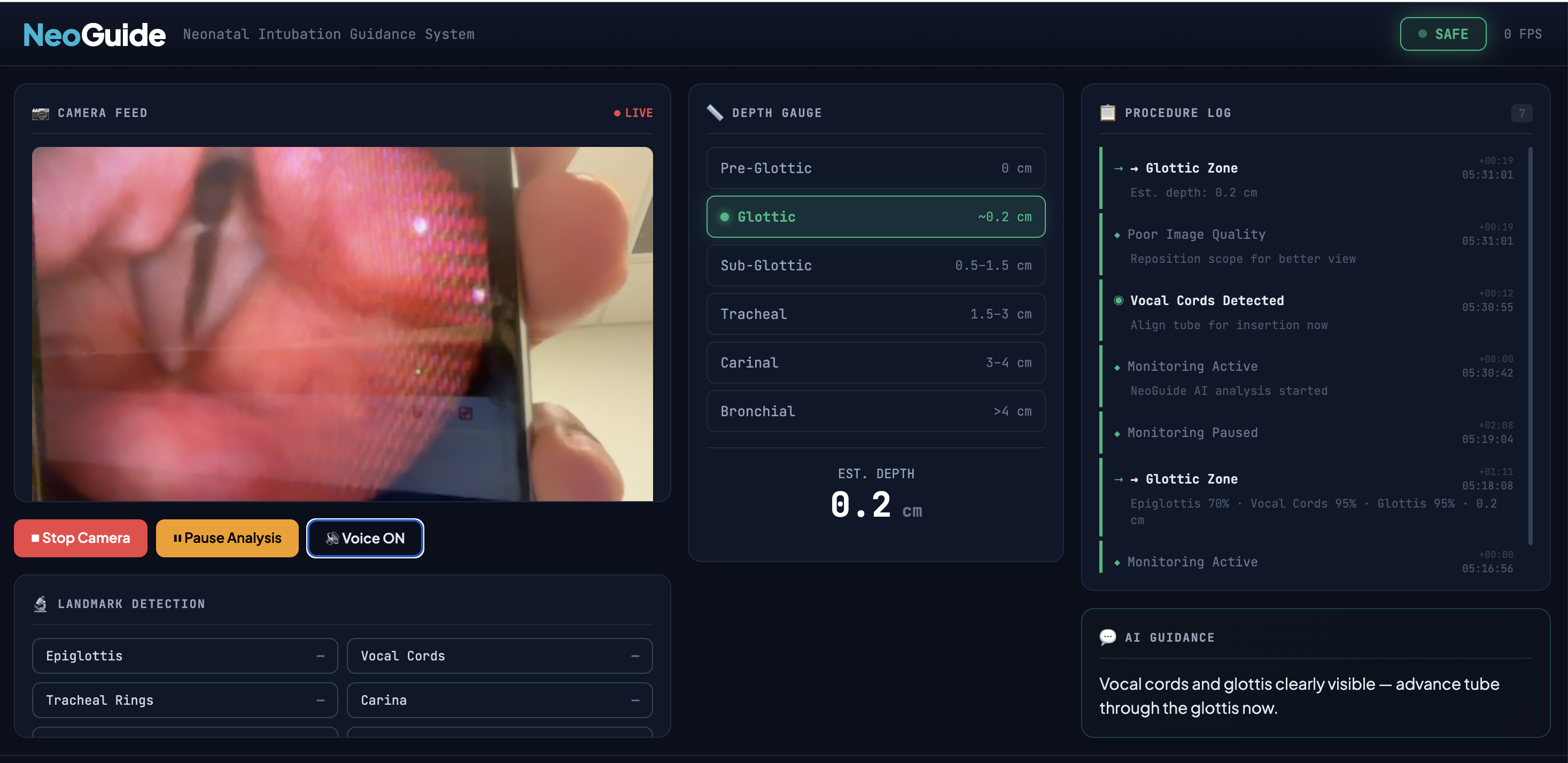Expand the Vocal Cords landmark row
This screenshot has width=1568, height=763.
click(x=499, y=655)
